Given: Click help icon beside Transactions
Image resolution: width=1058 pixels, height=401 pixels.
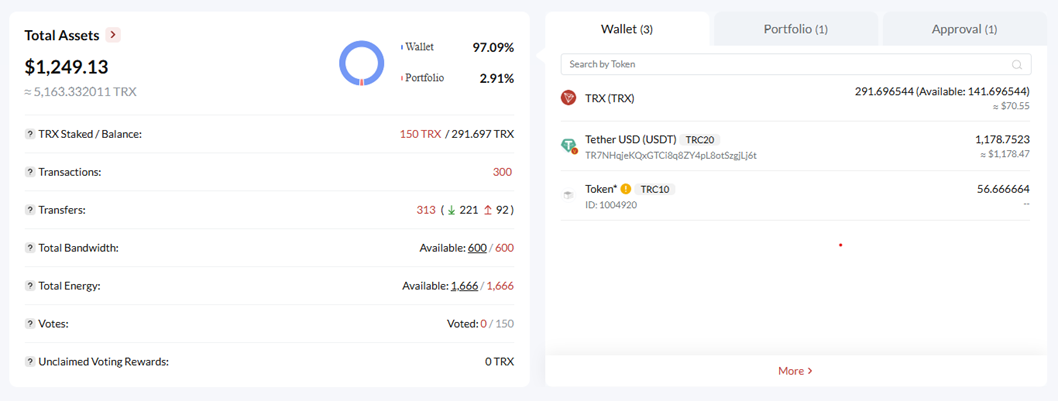Looking at the screenshot, I should tap(30, 172).
